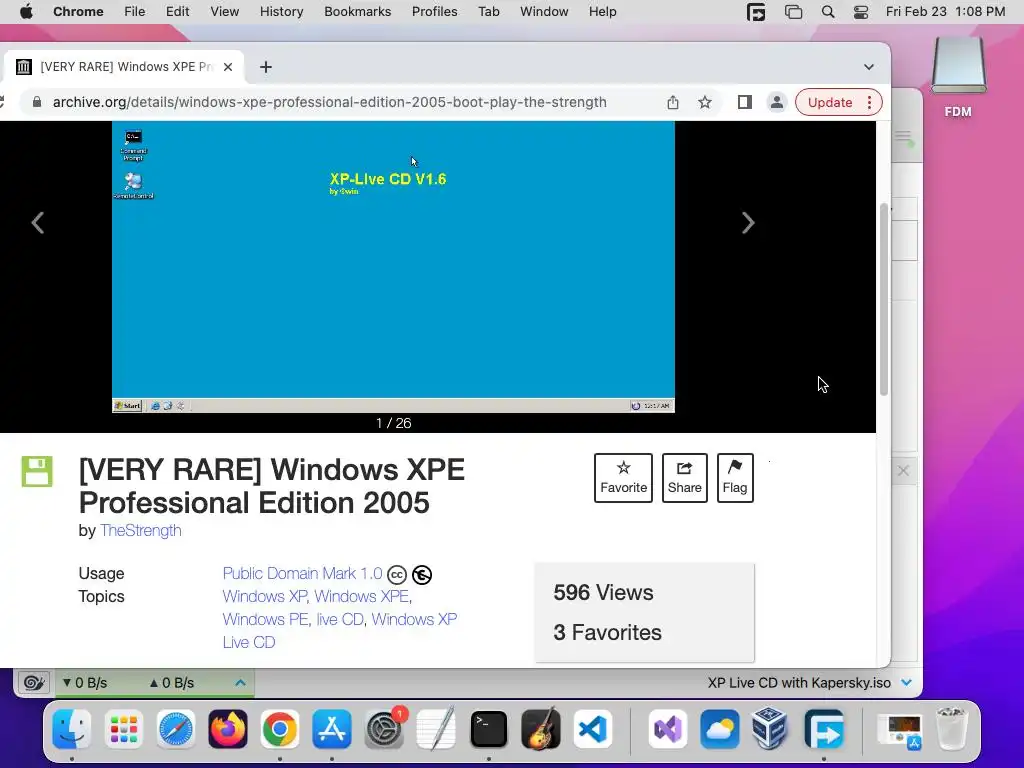
Task: Click the 3 Favorites stat
Action: click(x=607, y=632)
